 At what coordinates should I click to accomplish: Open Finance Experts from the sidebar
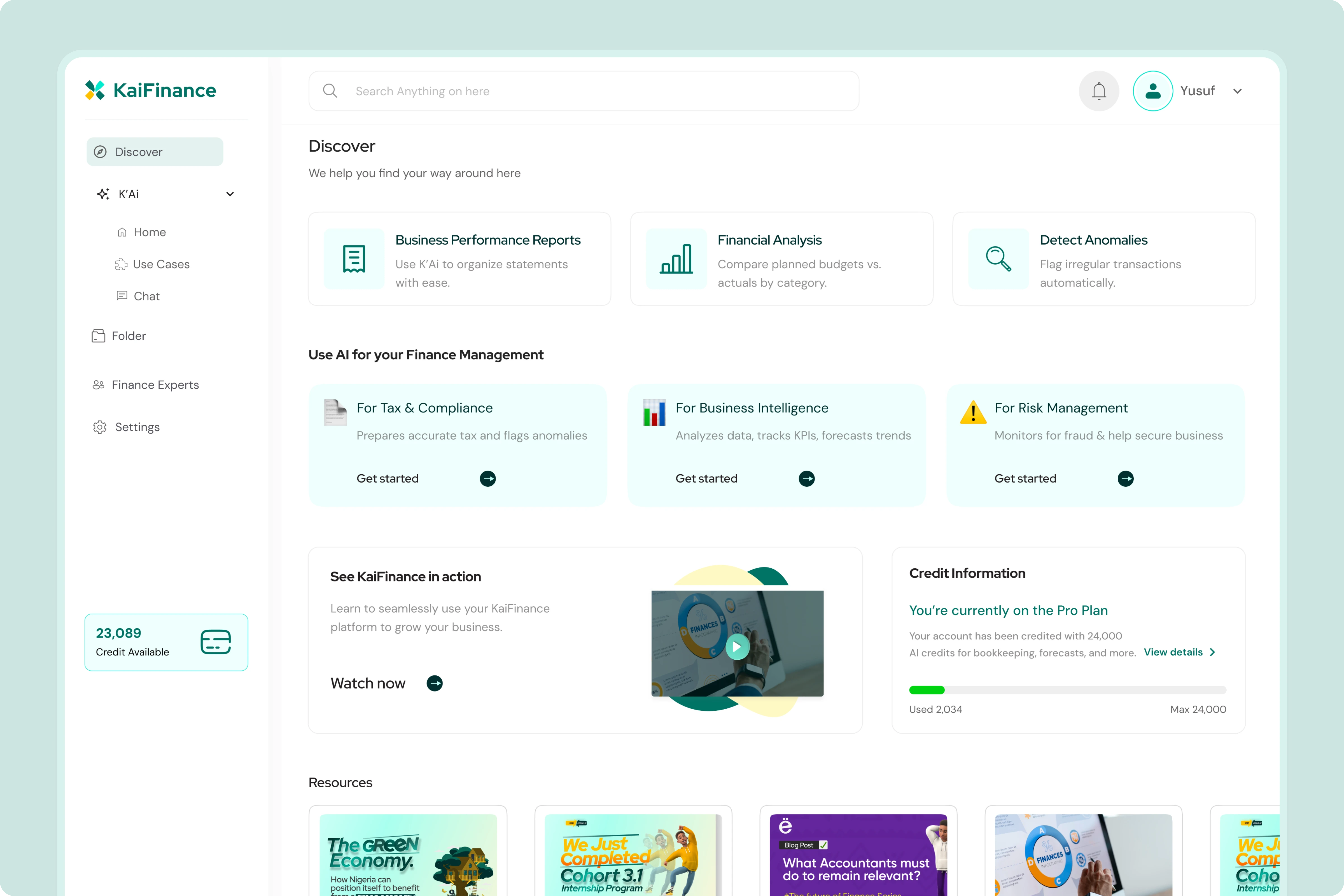pyautogui.click(x=155, y=384)
